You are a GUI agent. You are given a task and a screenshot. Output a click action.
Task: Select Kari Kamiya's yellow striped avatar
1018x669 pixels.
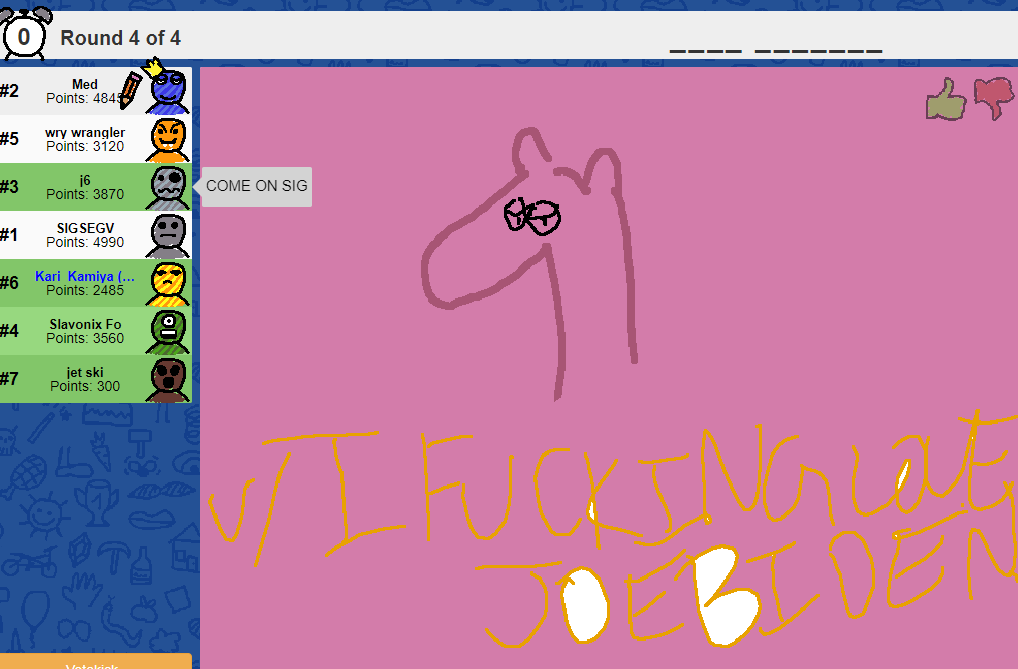[x=168, y=284]
